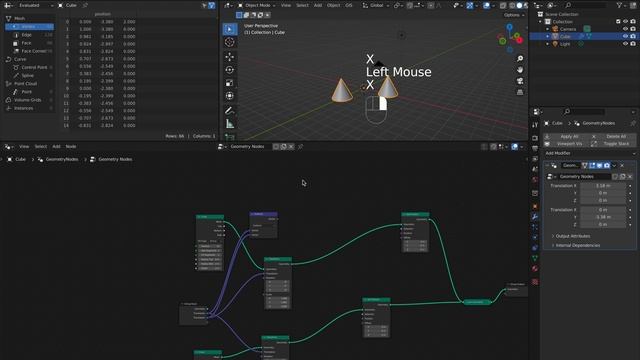Toggle modifier show-in-render camera icon
This screenshot has height=360, width=640.
pyautogui.click(x=607, y=165)
